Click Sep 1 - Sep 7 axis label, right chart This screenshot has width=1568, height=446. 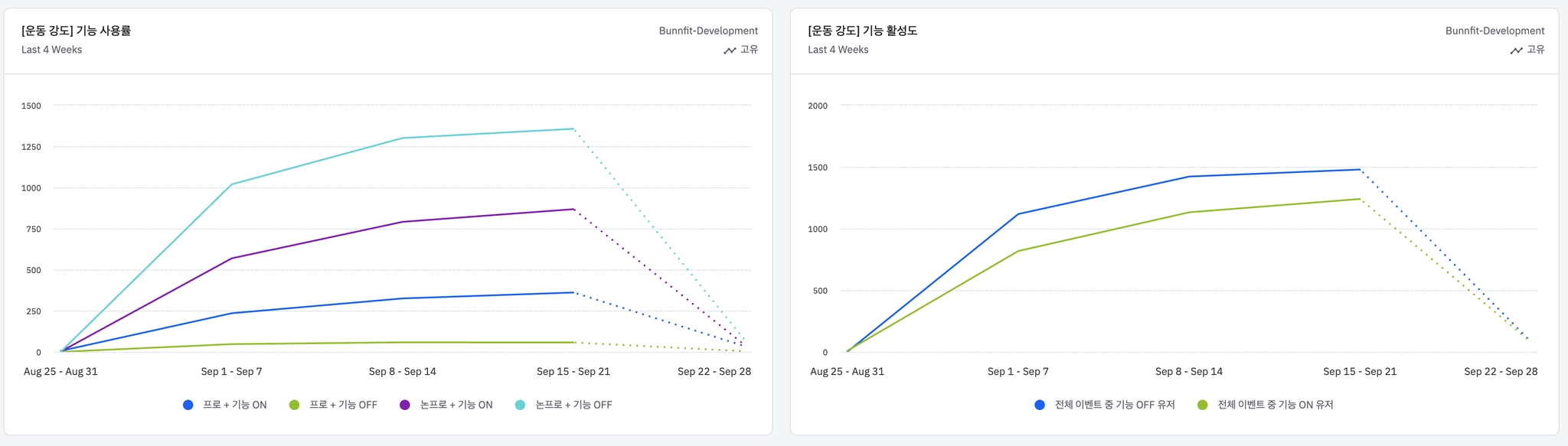pyautogui.click(x=1018, y=372)
